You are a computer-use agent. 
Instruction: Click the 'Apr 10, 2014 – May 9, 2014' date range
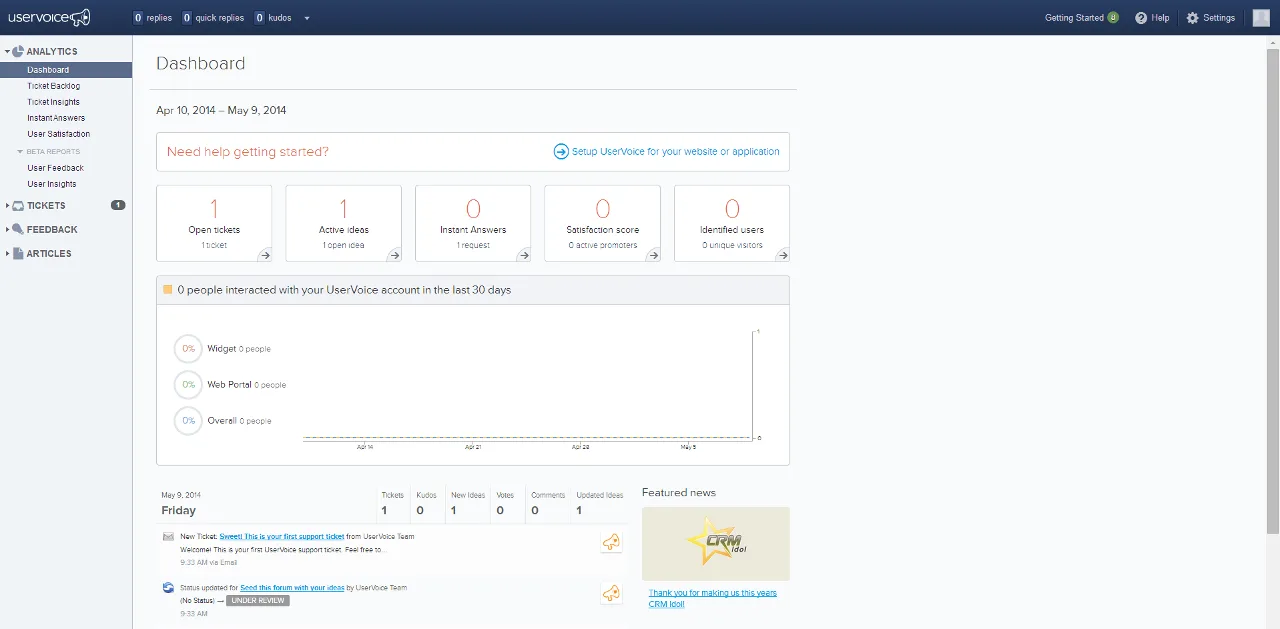221,110
